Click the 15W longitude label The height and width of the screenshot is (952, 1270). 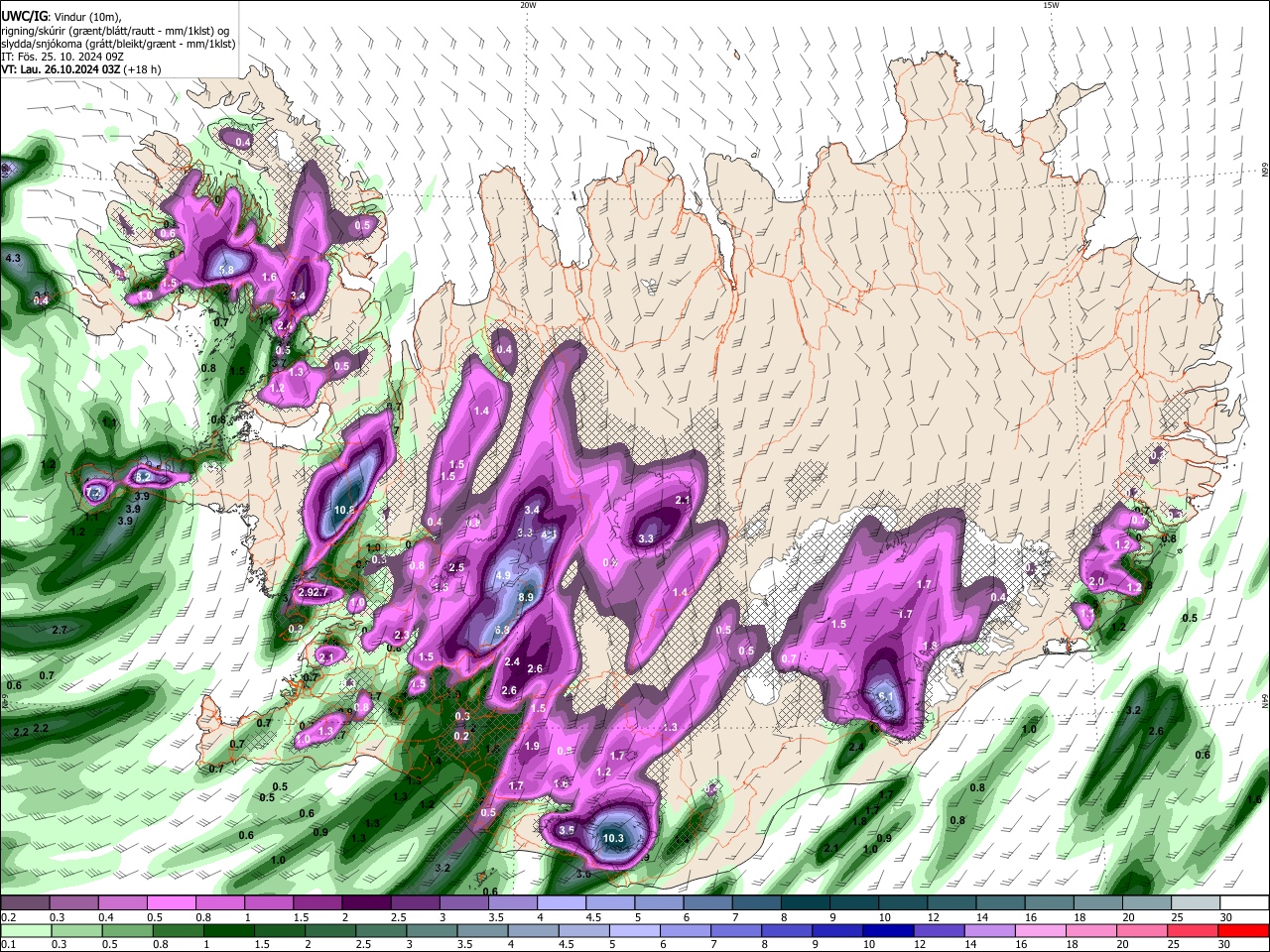1051,5
